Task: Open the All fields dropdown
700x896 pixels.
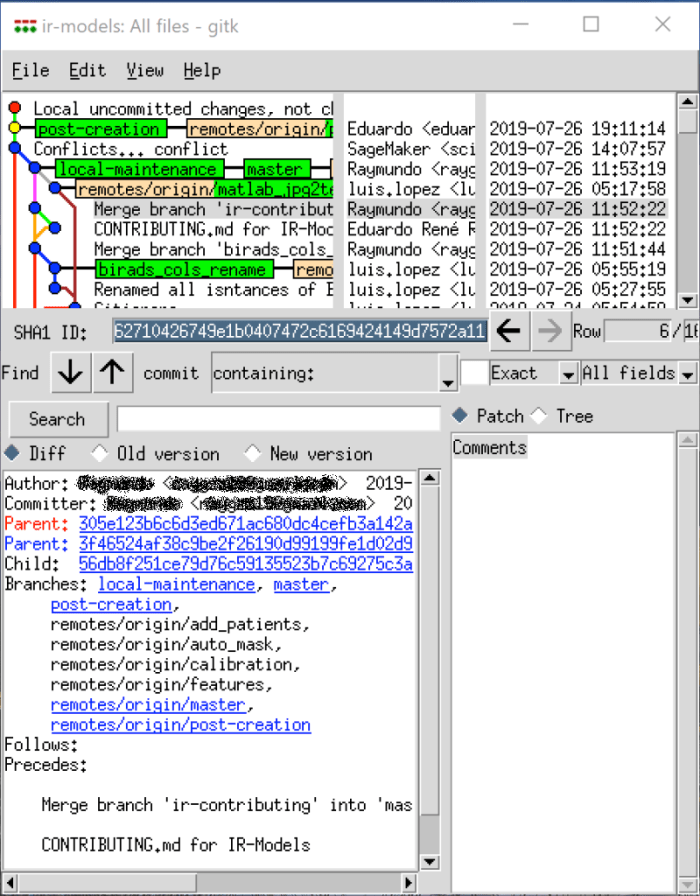Action: [687, 374]
